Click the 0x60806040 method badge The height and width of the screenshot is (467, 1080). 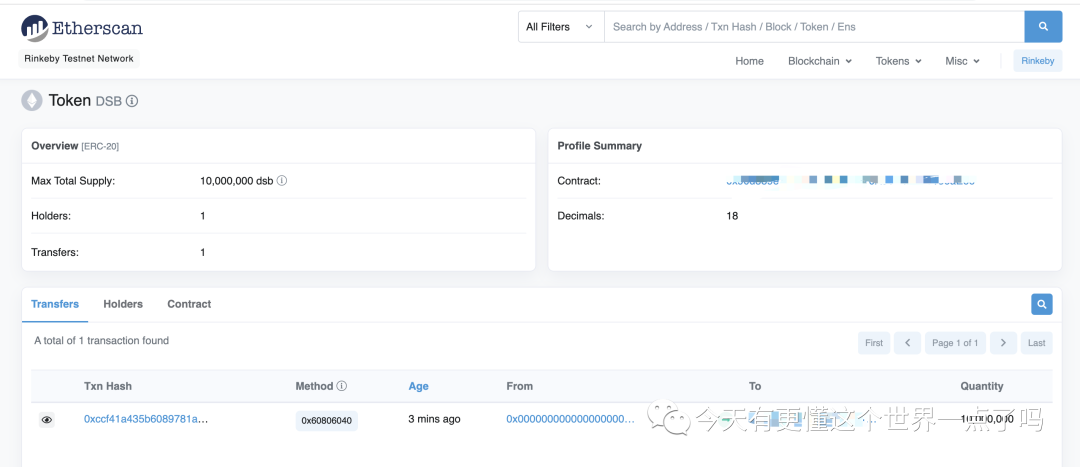pyautogui.click(x=327, y=421)
